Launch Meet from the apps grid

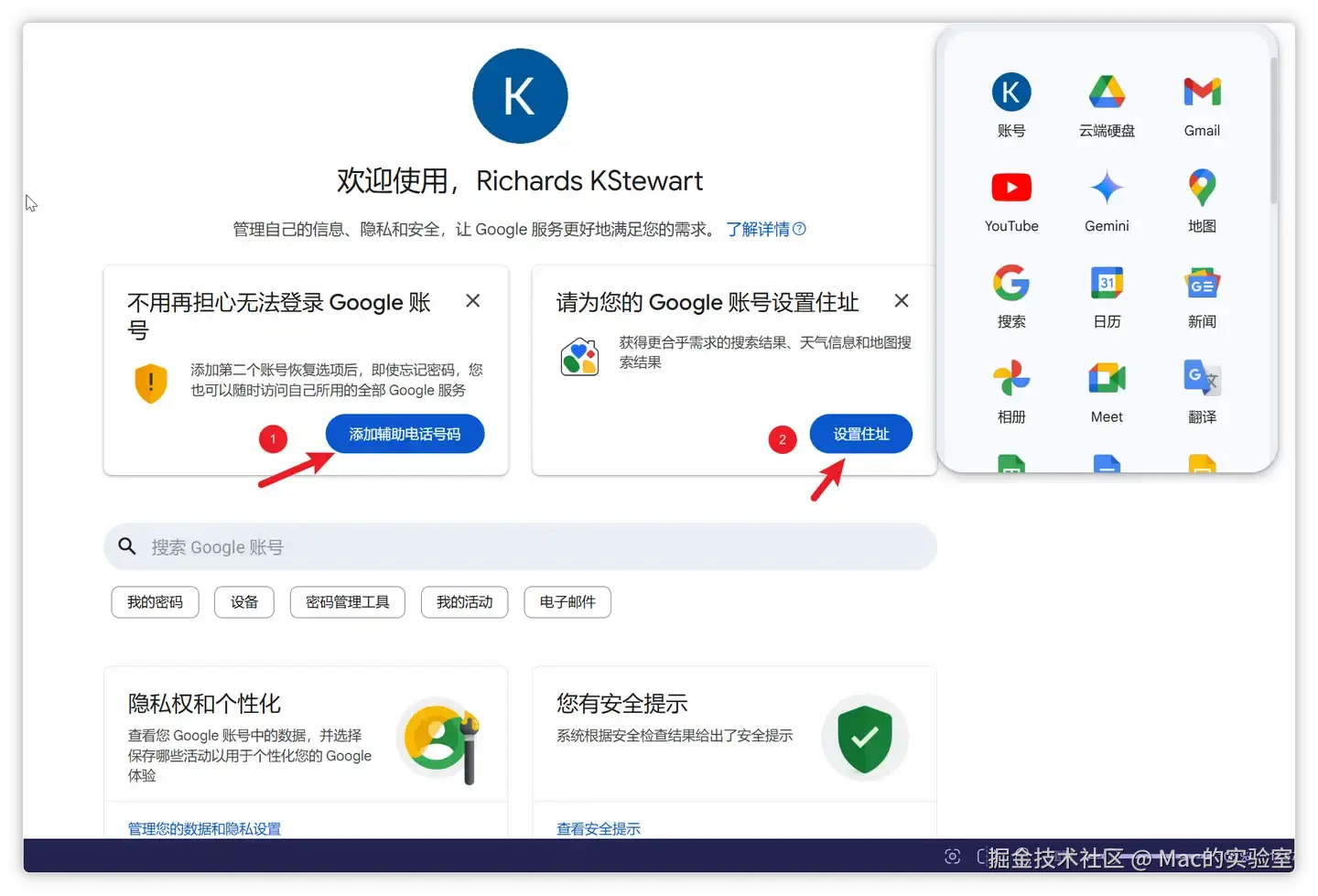point(1107,378)
